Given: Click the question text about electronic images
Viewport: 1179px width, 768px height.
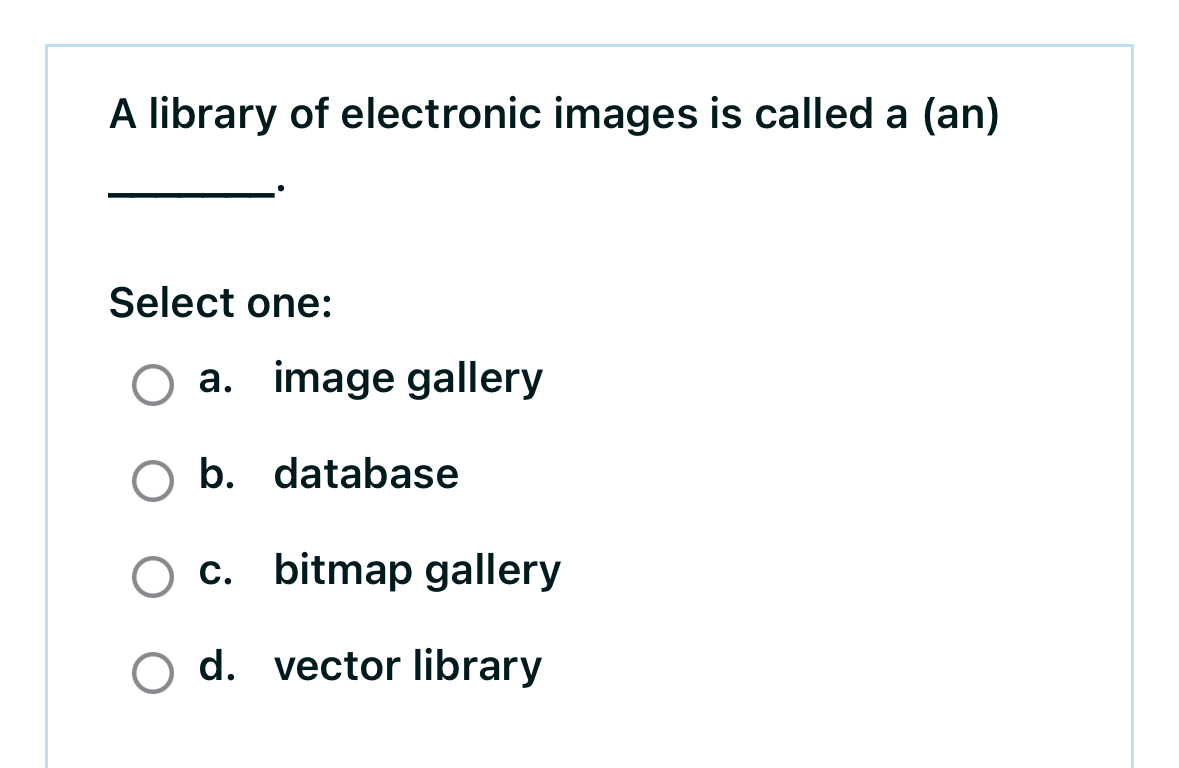Looking at the screenshot, I should pos(550,113).
